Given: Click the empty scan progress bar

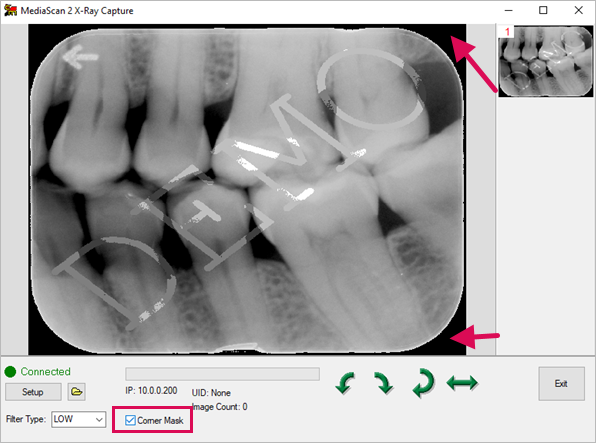Looking at the screenshot, I should (222, 374).
